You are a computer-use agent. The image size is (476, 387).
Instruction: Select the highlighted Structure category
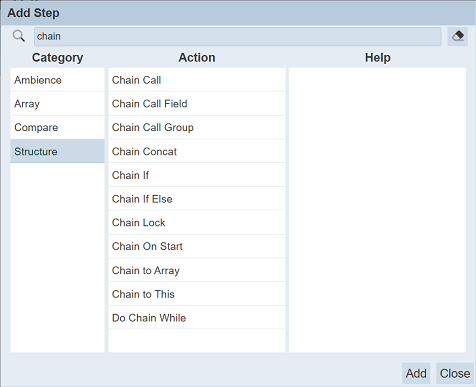pyautogui.click(x=57, y=151)
